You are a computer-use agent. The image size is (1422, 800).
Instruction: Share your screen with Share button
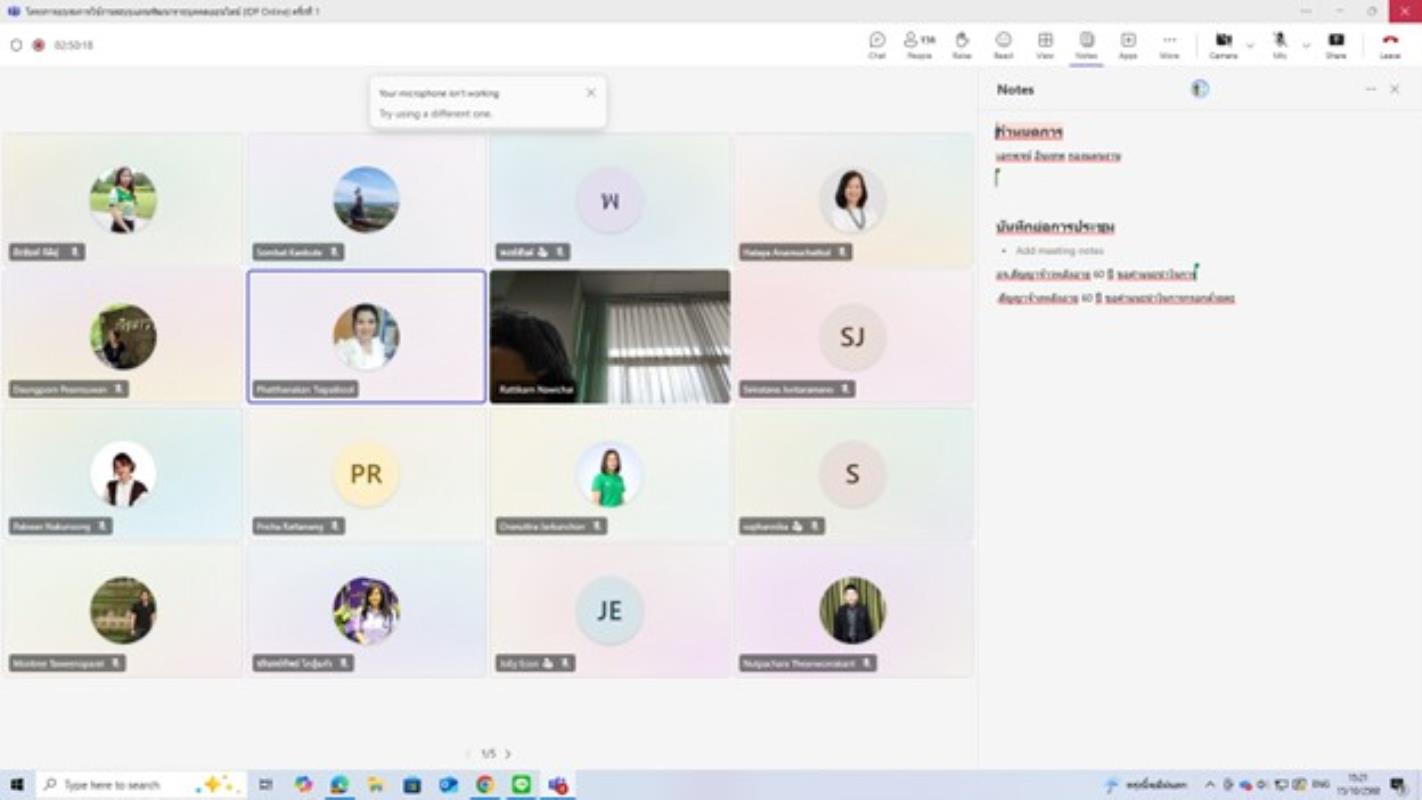1335,44
